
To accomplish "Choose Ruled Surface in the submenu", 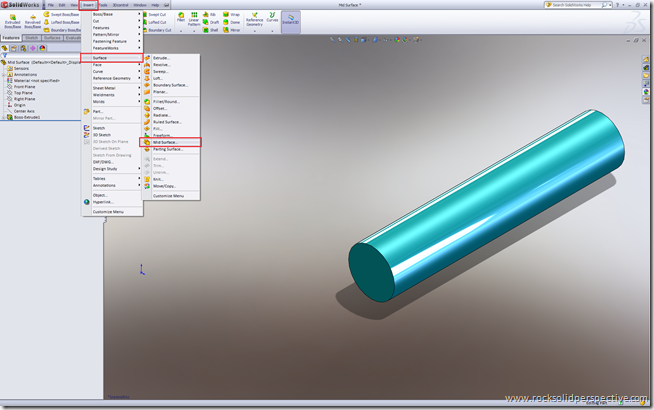I will tap(167, 122).
